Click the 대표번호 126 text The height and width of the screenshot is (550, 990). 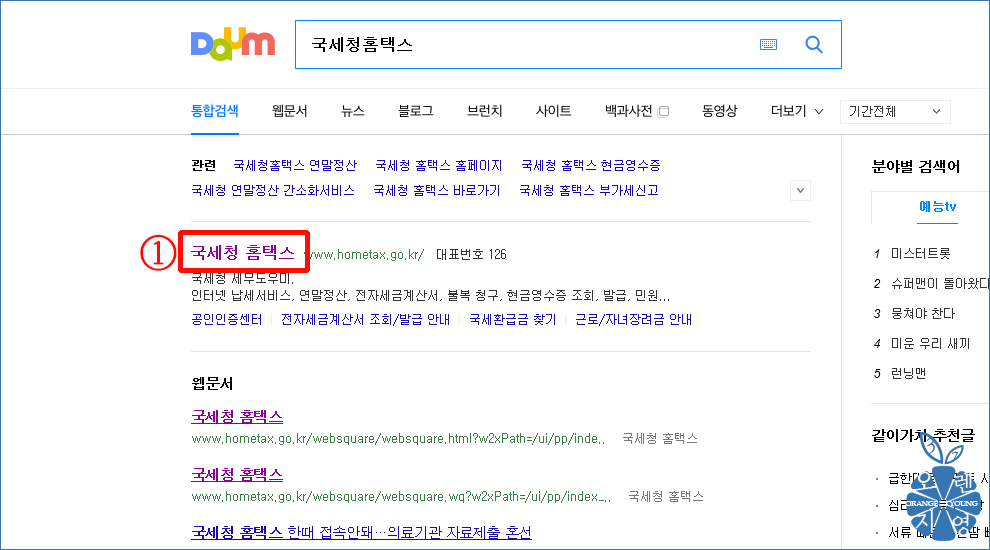tap(471, 254)
